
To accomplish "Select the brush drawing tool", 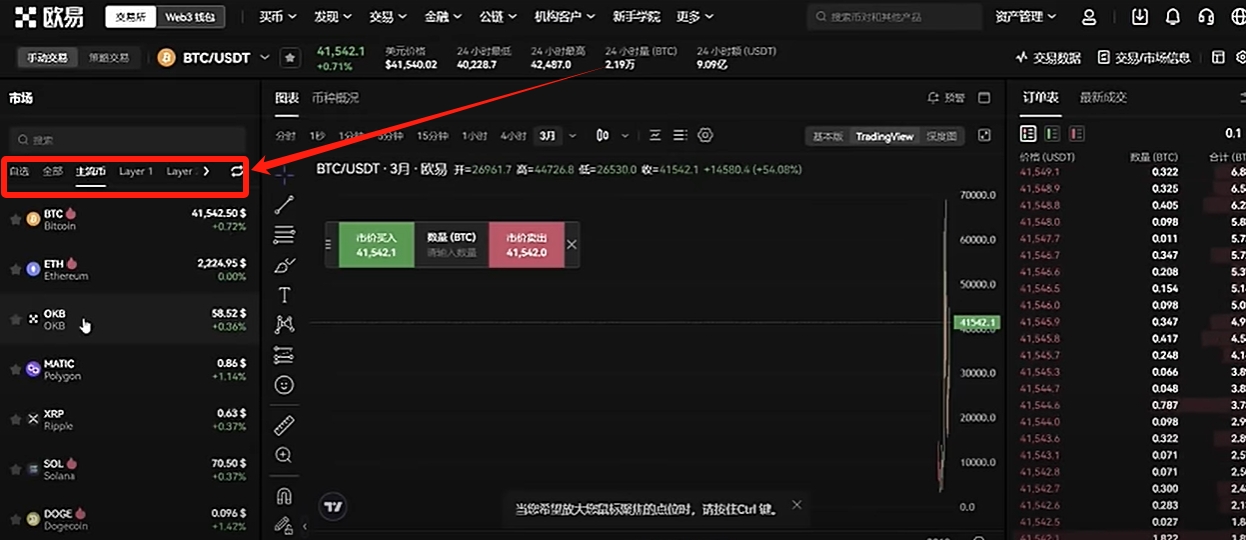I will click(284, 265).
